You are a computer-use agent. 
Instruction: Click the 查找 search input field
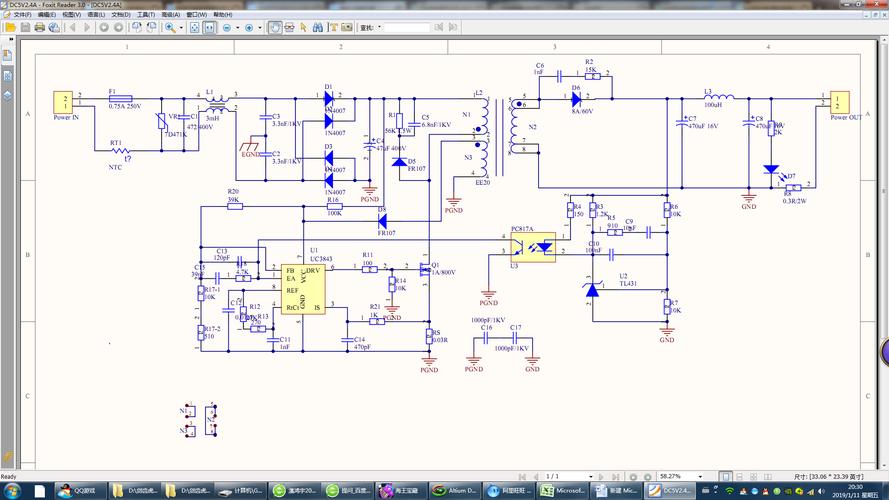click(408, 28)
